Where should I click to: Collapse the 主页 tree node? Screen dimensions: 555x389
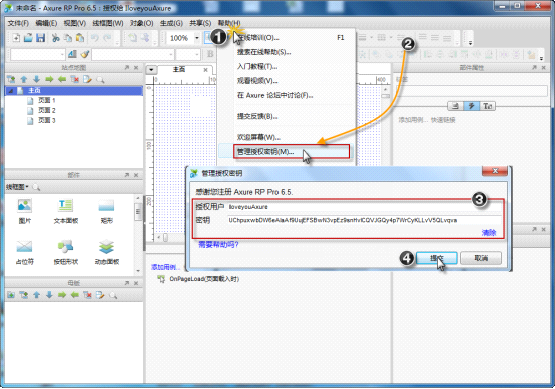click(11, 91)
